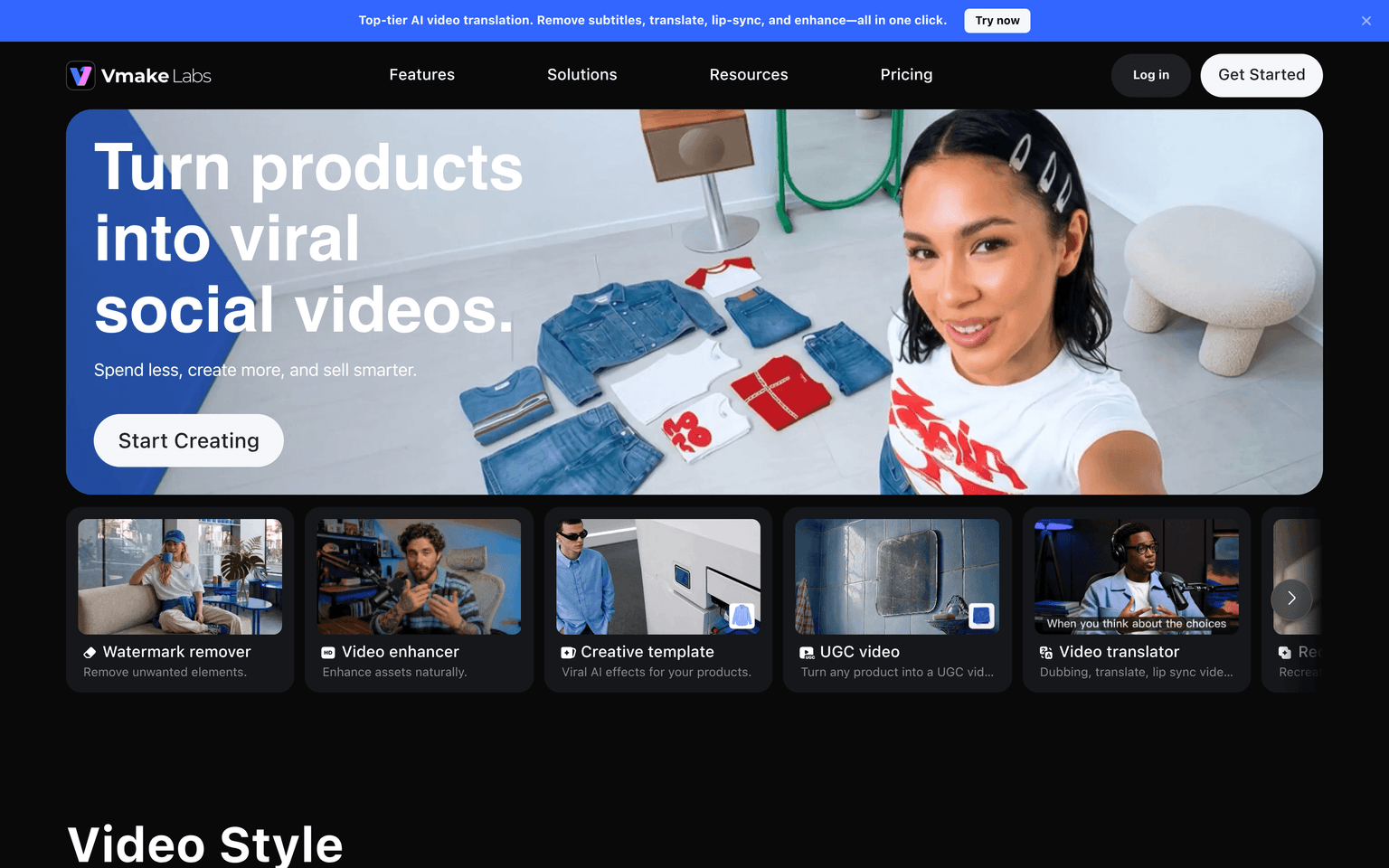Click the Creative template title
Screen dimensions: 1389x868
point(647,652)
